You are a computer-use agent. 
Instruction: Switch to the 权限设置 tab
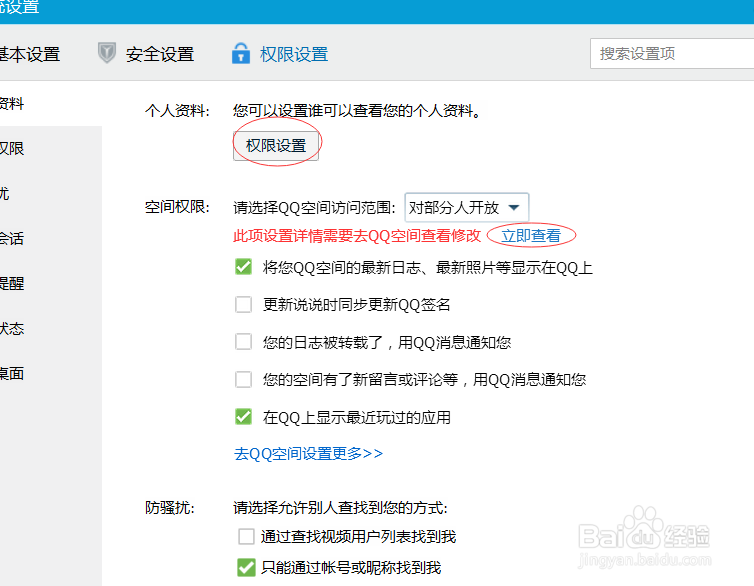[x=294, y=54]
